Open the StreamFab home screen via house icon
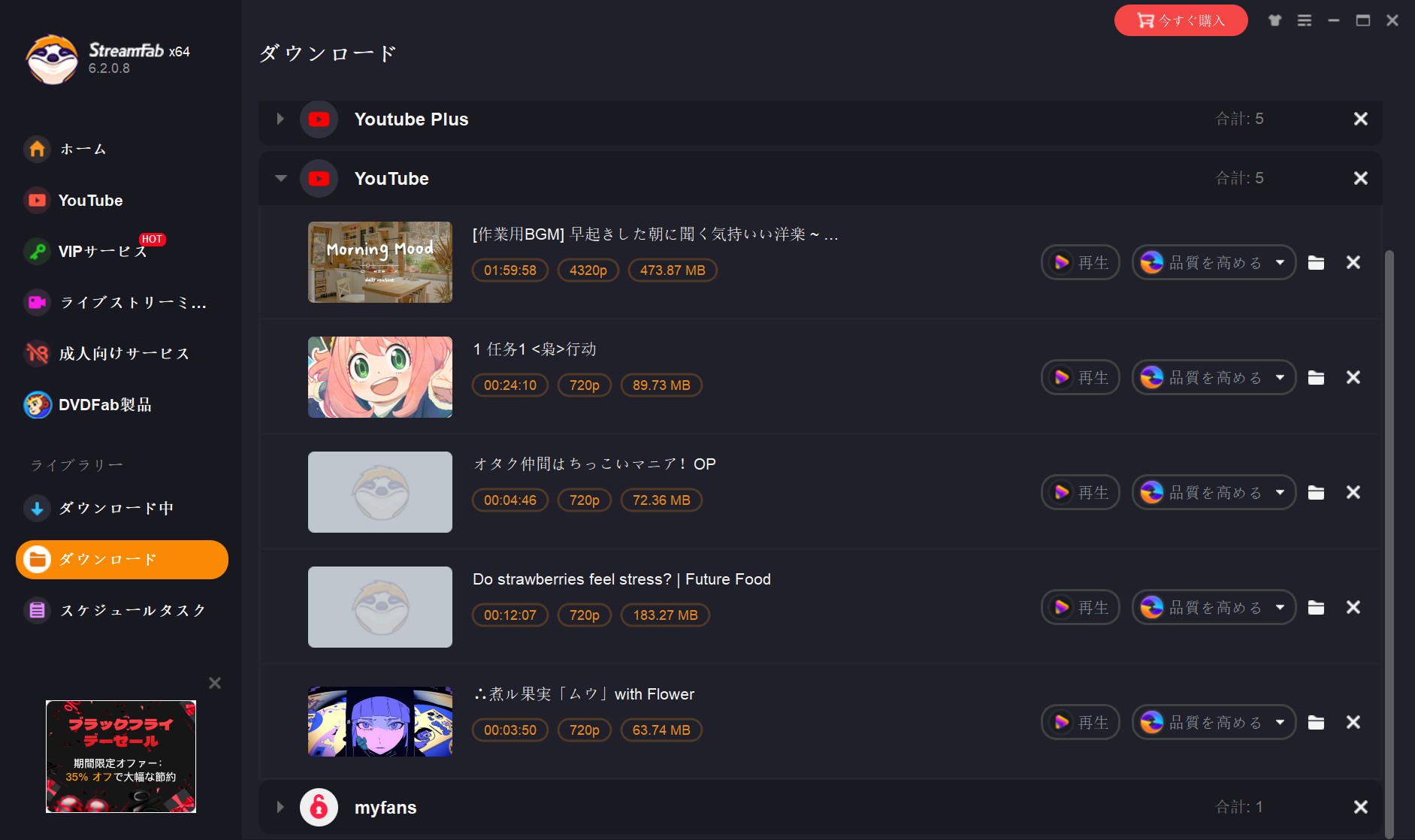The image size is (1415, 840). 37,149
